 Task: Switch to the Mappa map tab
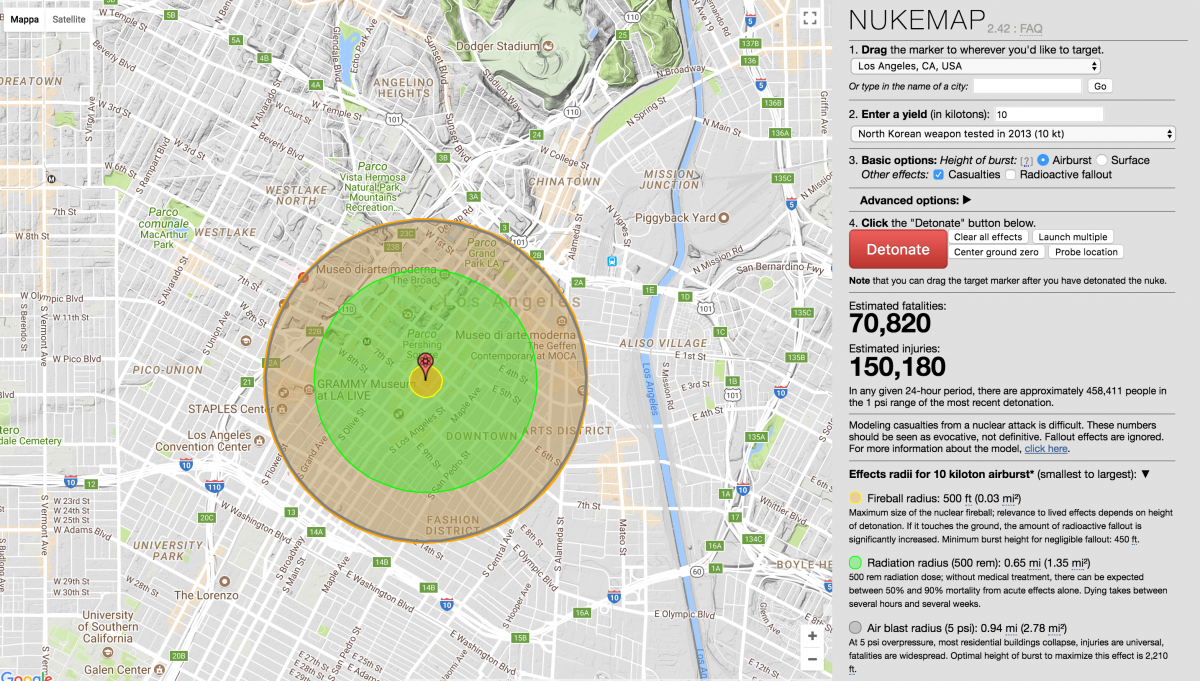tap(24, 19)
